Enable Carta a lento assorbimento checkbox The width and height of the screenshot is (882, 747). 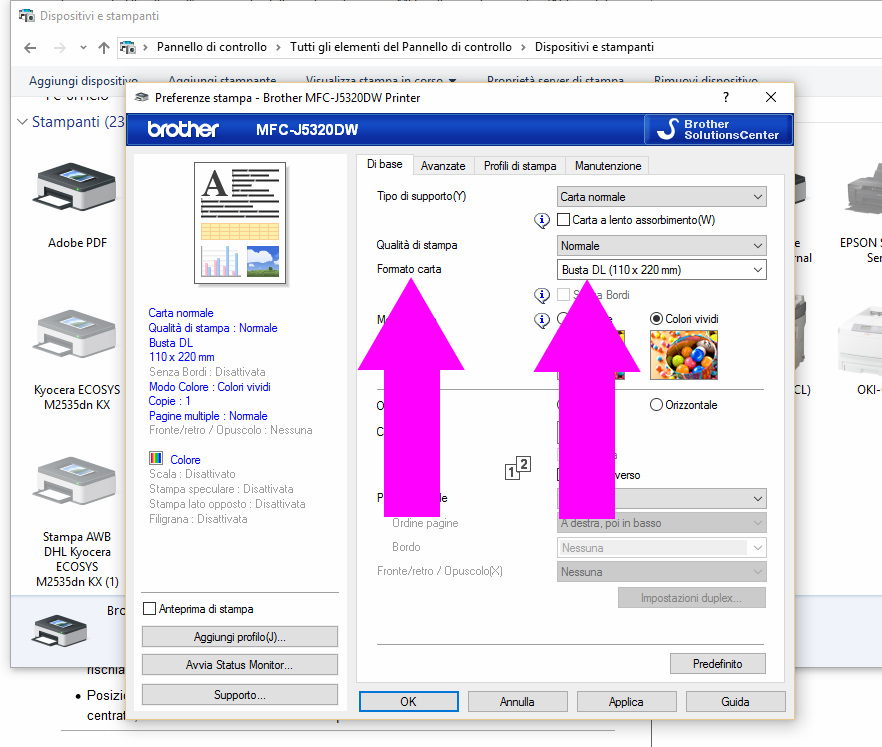pyautogui.click(x=563, y=220)
